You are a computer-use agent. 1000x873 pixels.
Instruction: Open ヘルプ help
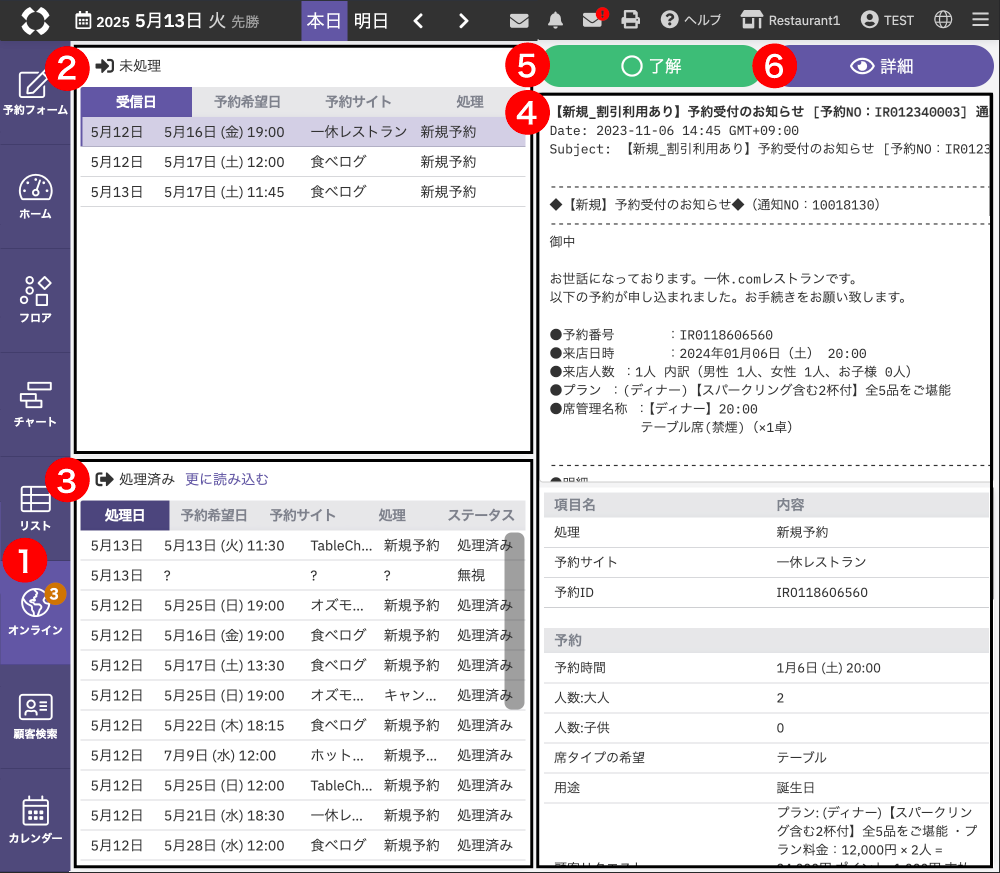(691, 20)
